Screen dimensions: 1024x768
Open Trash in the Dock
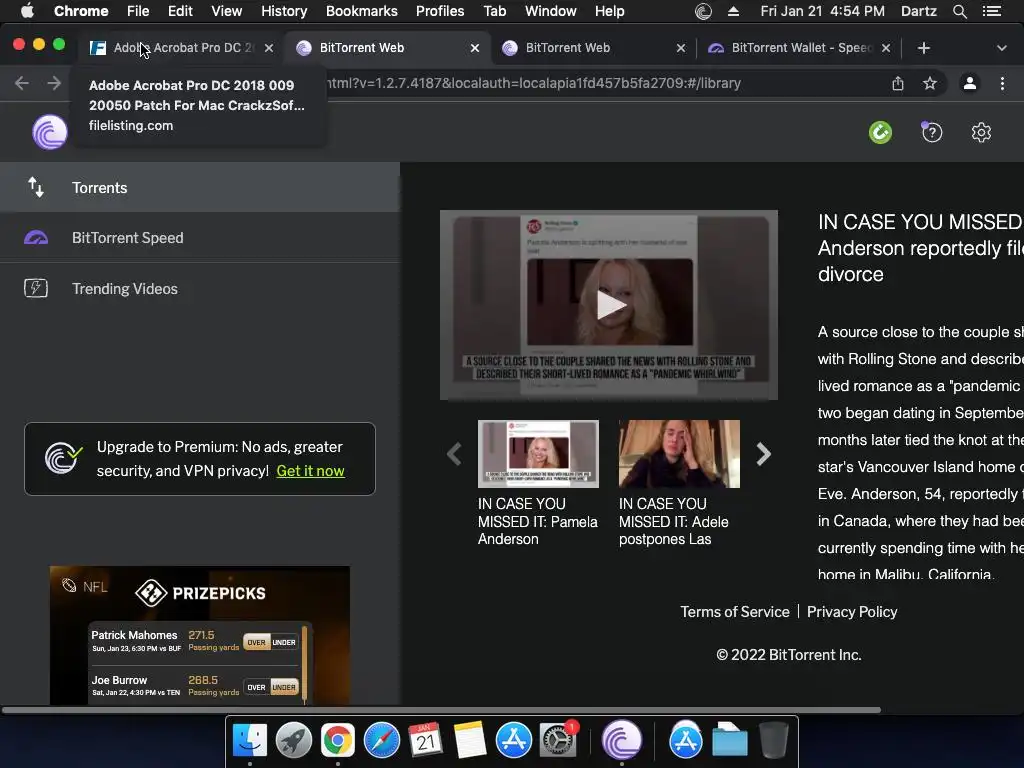point(774,741)
